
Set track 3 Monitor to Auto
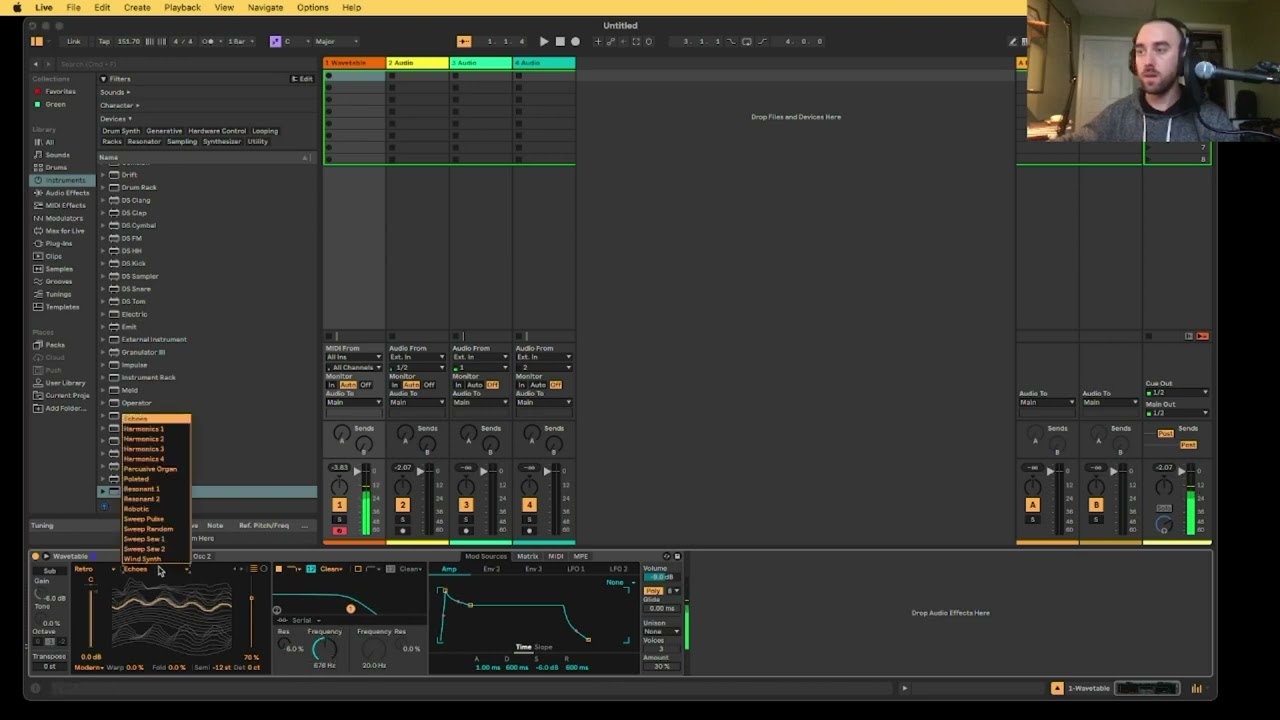click(x=474, y=385)
